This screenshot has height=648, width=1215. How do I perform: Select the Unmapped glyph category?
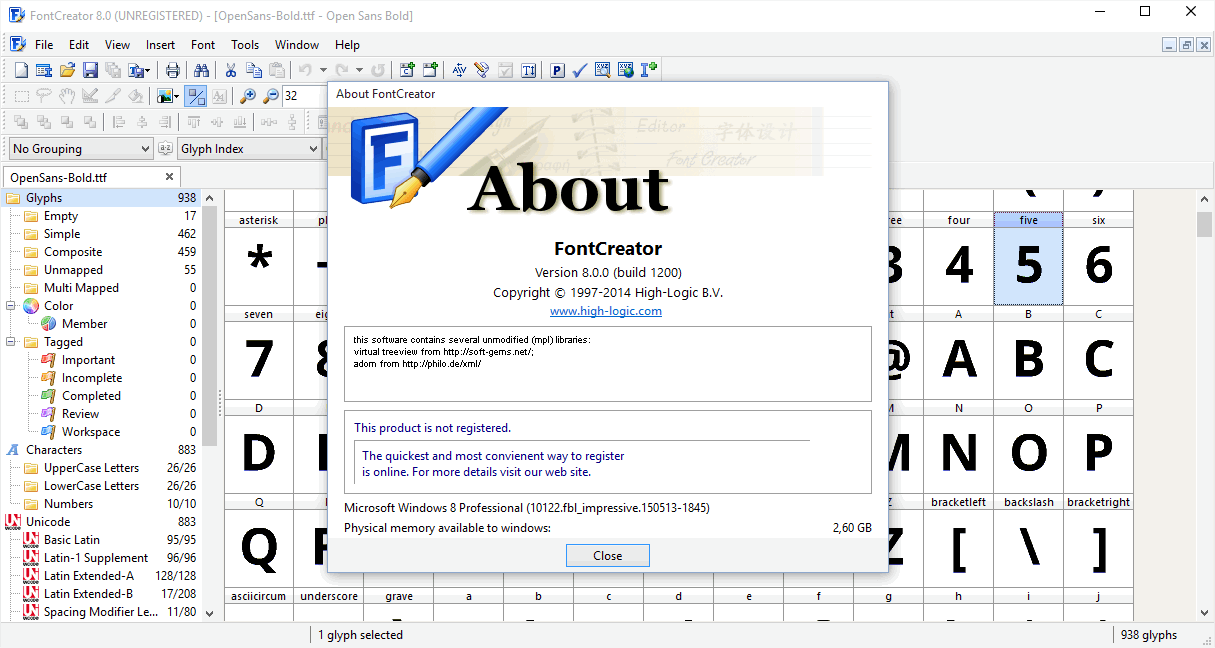(73, 270)
